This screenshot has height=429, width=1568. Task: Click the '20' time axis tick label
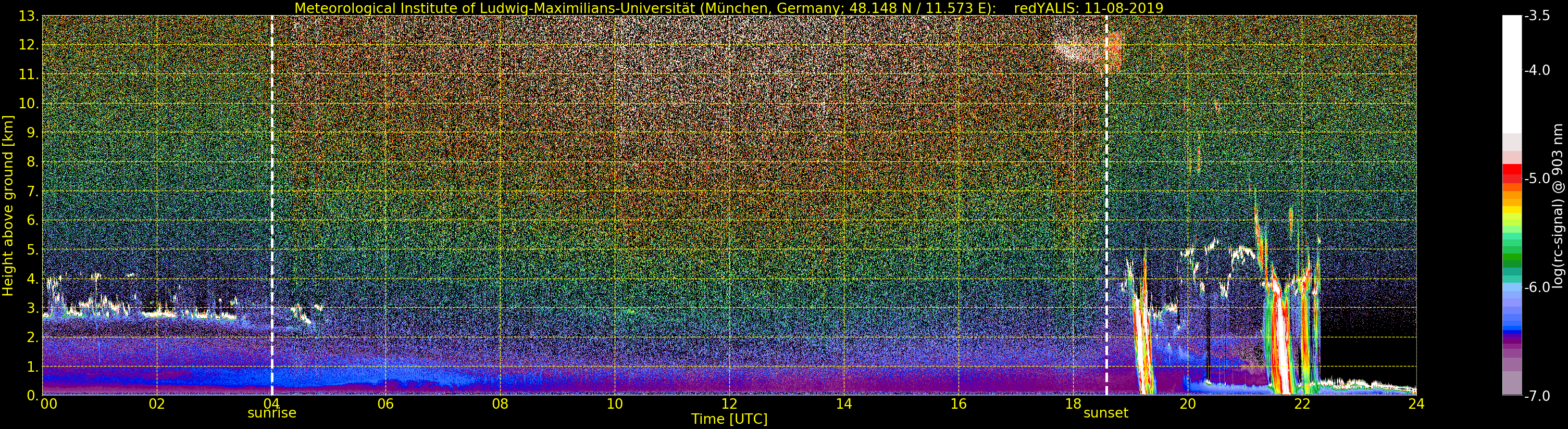(x=1188, y=403)
